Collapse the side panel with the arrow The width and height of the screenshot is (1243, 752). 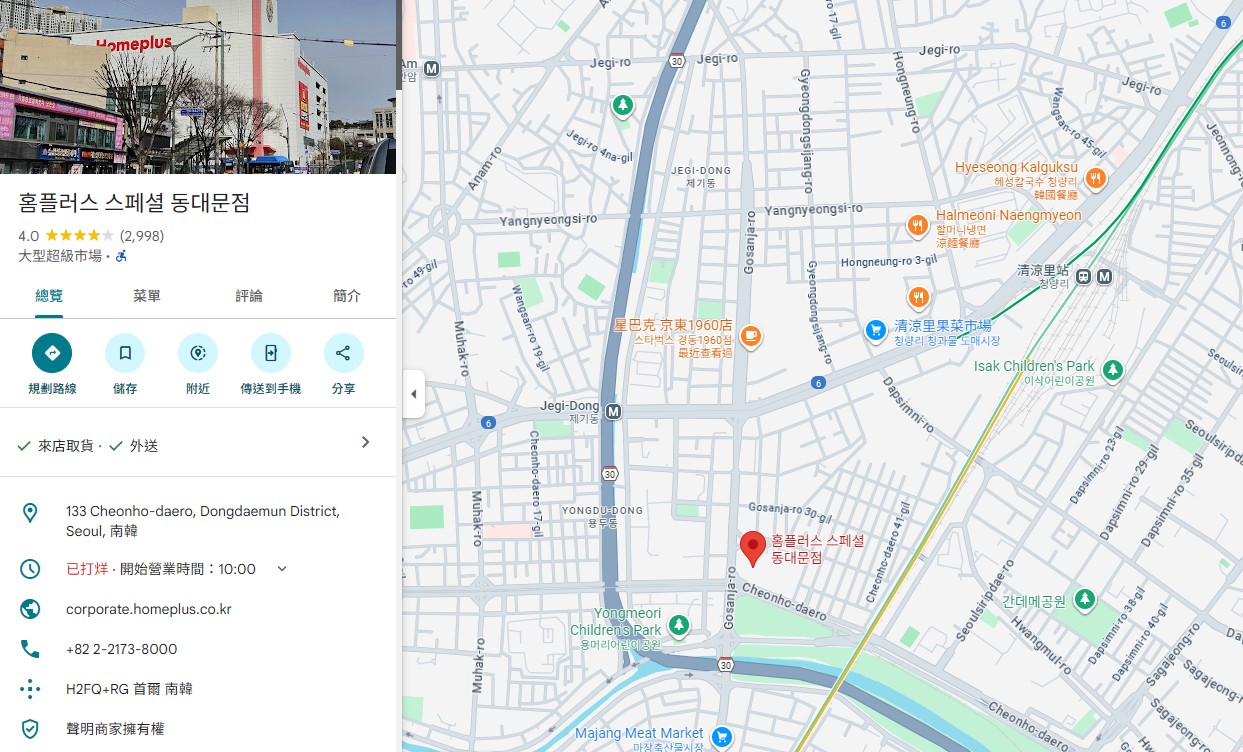[414, 394]
